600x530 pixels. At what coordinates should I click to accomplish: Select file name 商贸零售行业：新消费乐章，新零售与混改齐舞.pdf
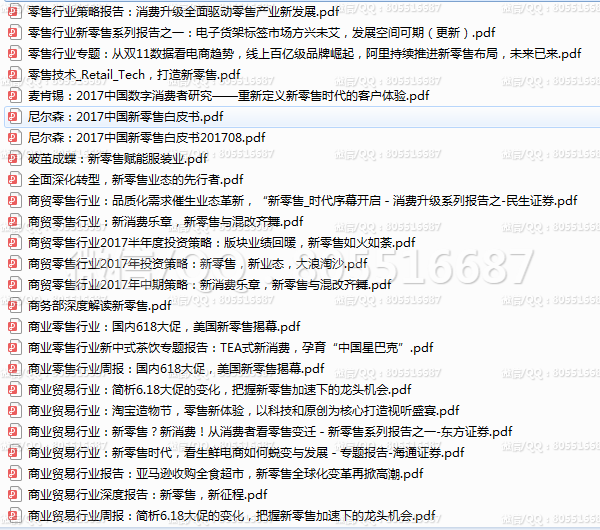click(x=165, y=222)
